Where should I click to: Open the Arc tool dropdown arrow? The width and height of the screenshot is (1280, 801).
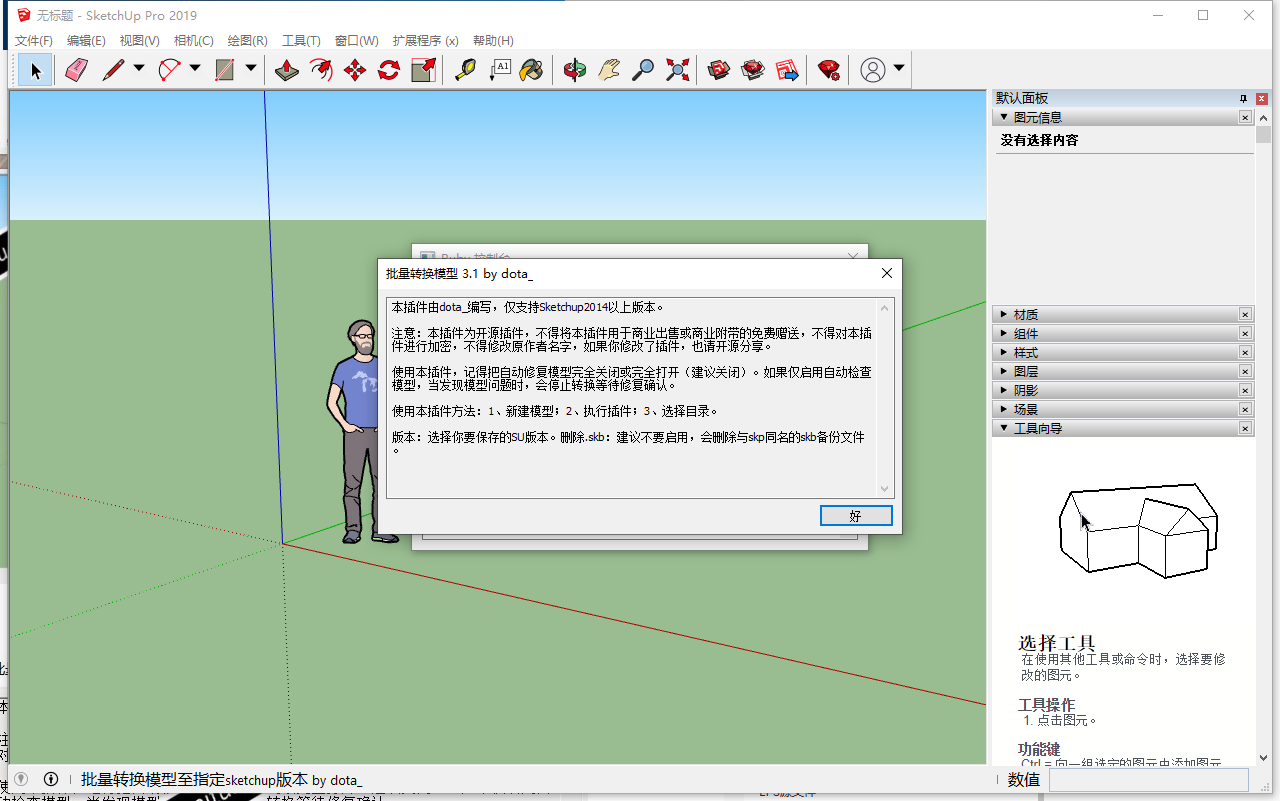(x=195, y=69)
